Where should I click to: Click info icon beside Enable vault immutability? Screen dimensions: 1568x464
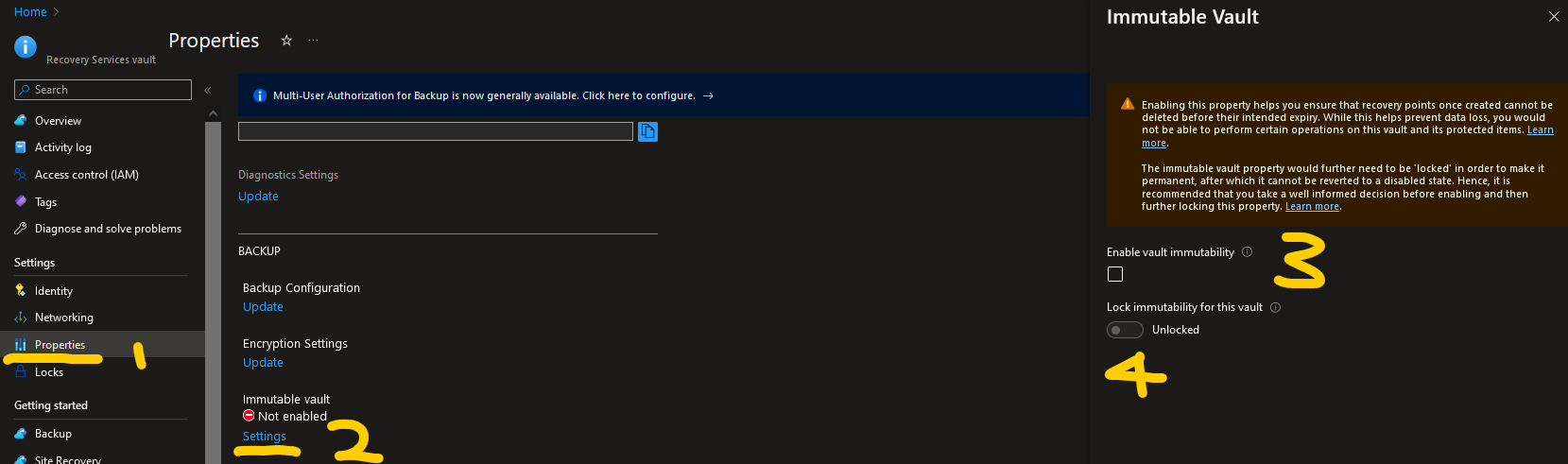1247,252
